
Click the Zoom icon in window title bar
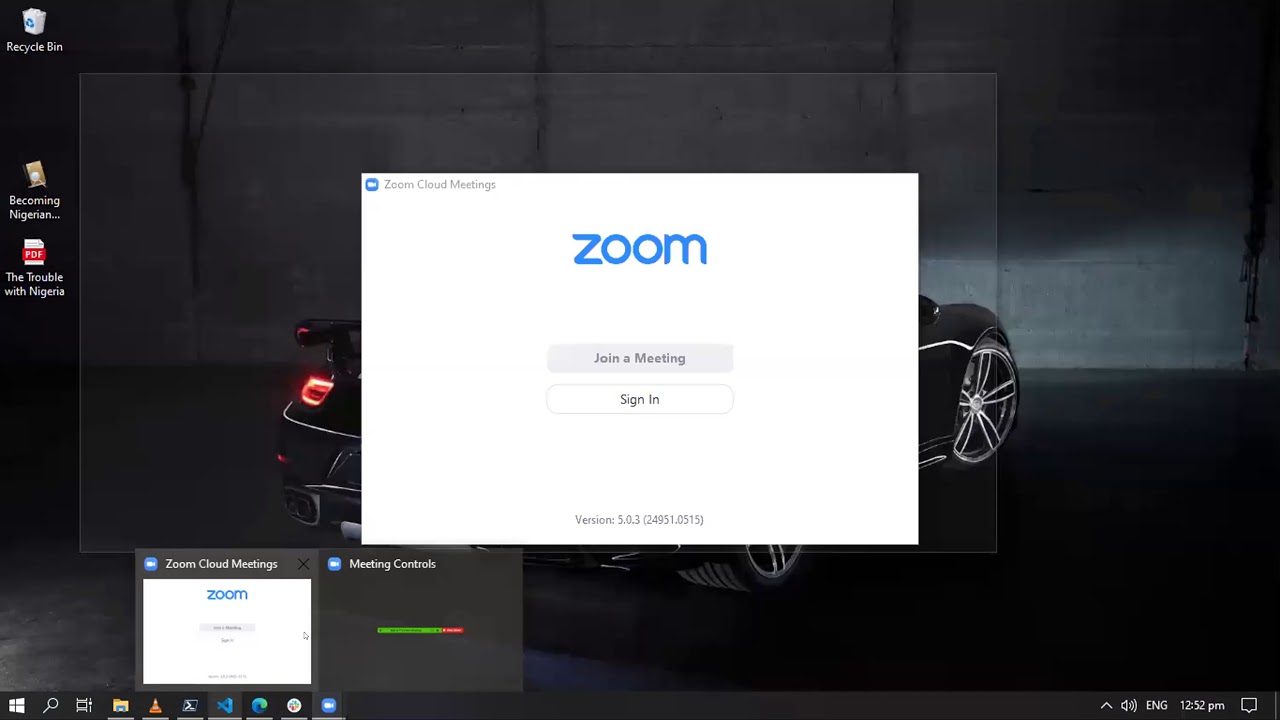(x=372, y=185)
